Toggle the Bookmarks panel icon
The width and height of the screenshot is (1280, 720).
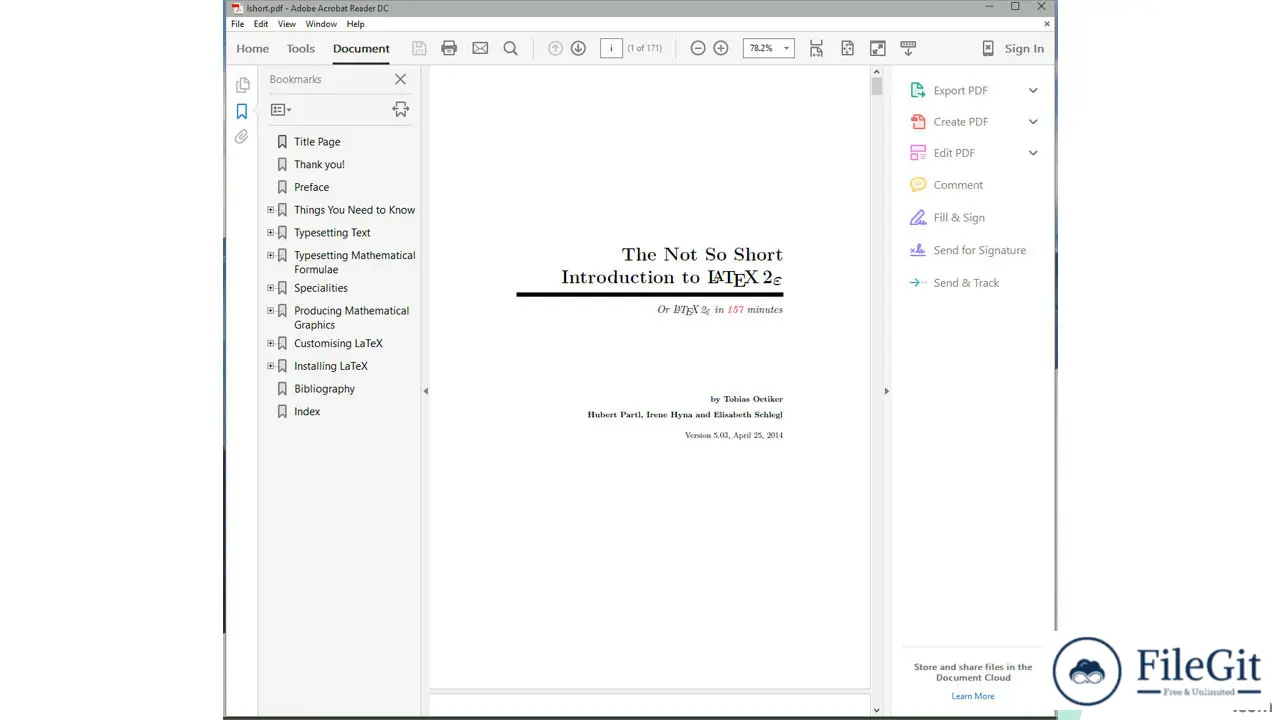242,112
